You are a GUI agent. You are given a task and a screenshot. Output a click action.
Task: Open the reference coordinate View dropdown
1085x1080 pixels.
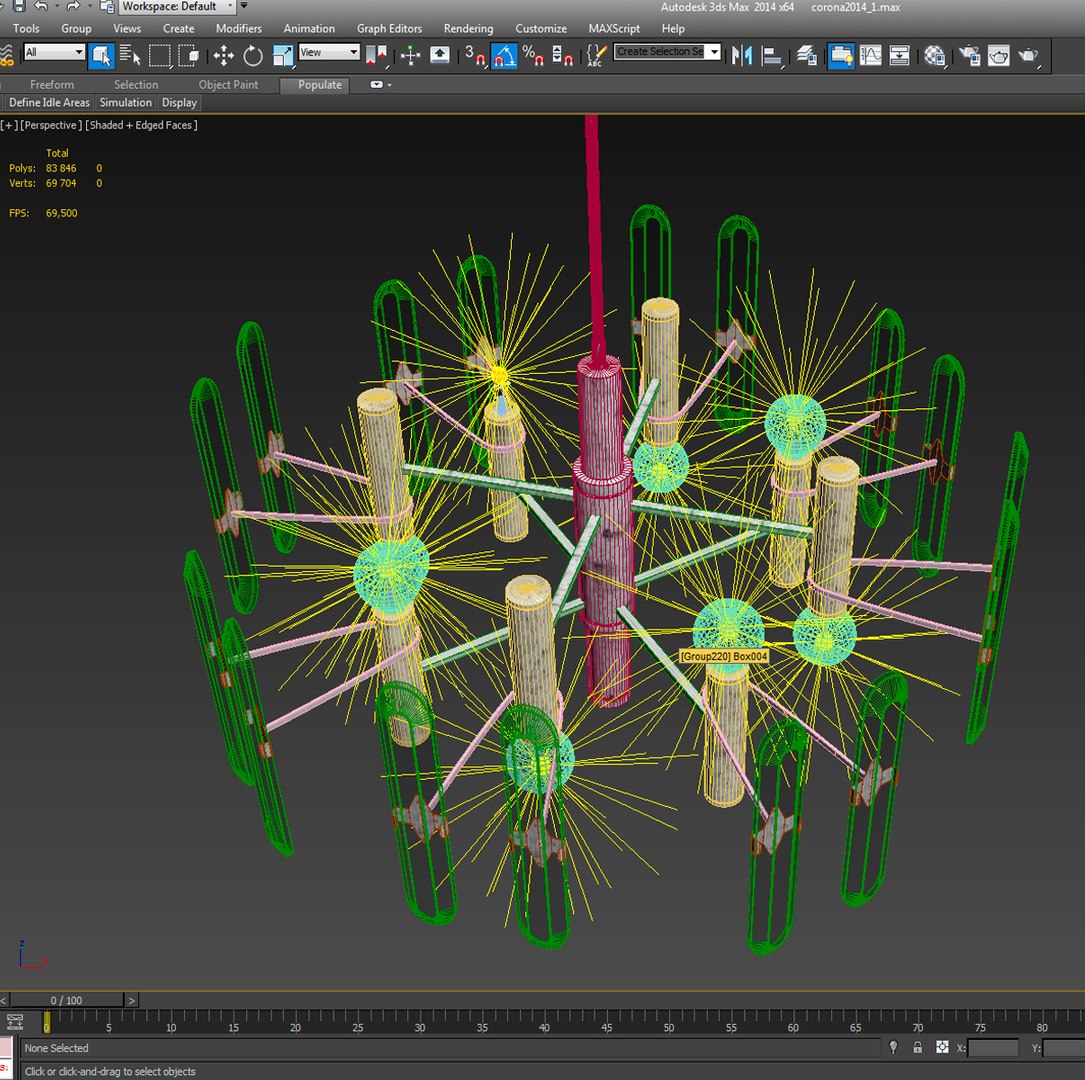[x=329, y=52]
